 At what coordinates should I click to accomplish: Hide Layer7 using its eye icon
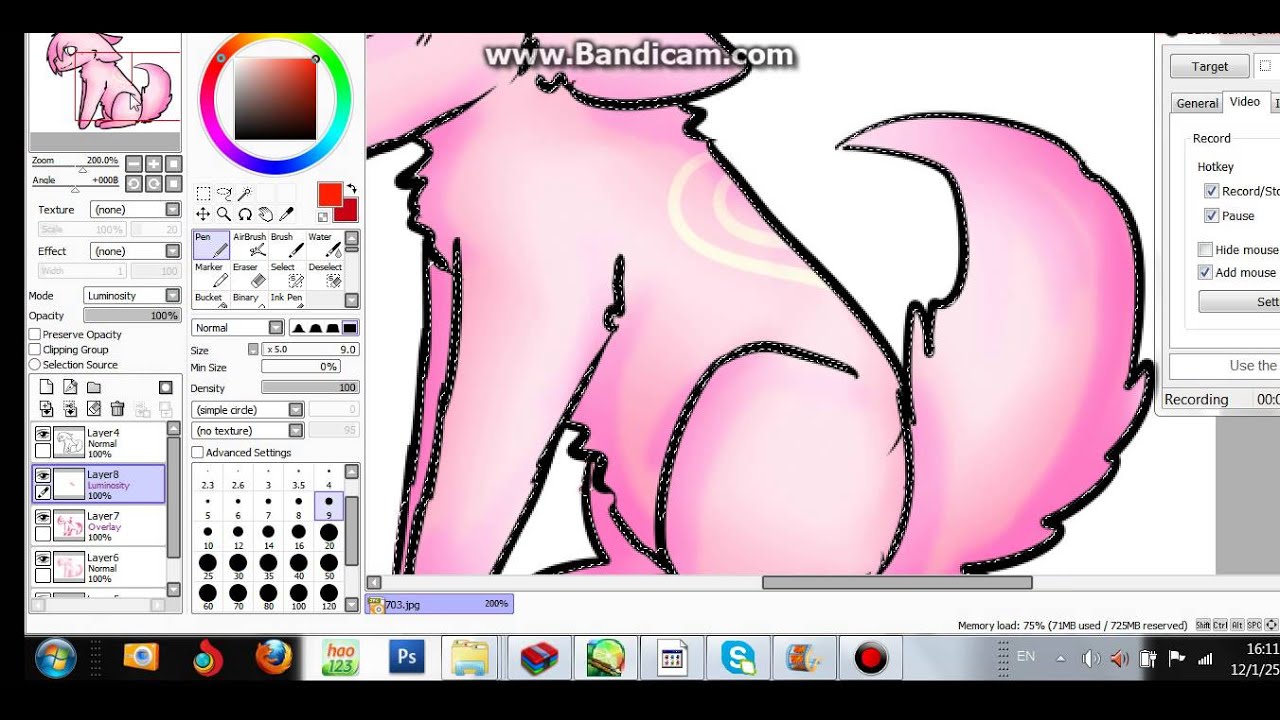pos(43,517)
